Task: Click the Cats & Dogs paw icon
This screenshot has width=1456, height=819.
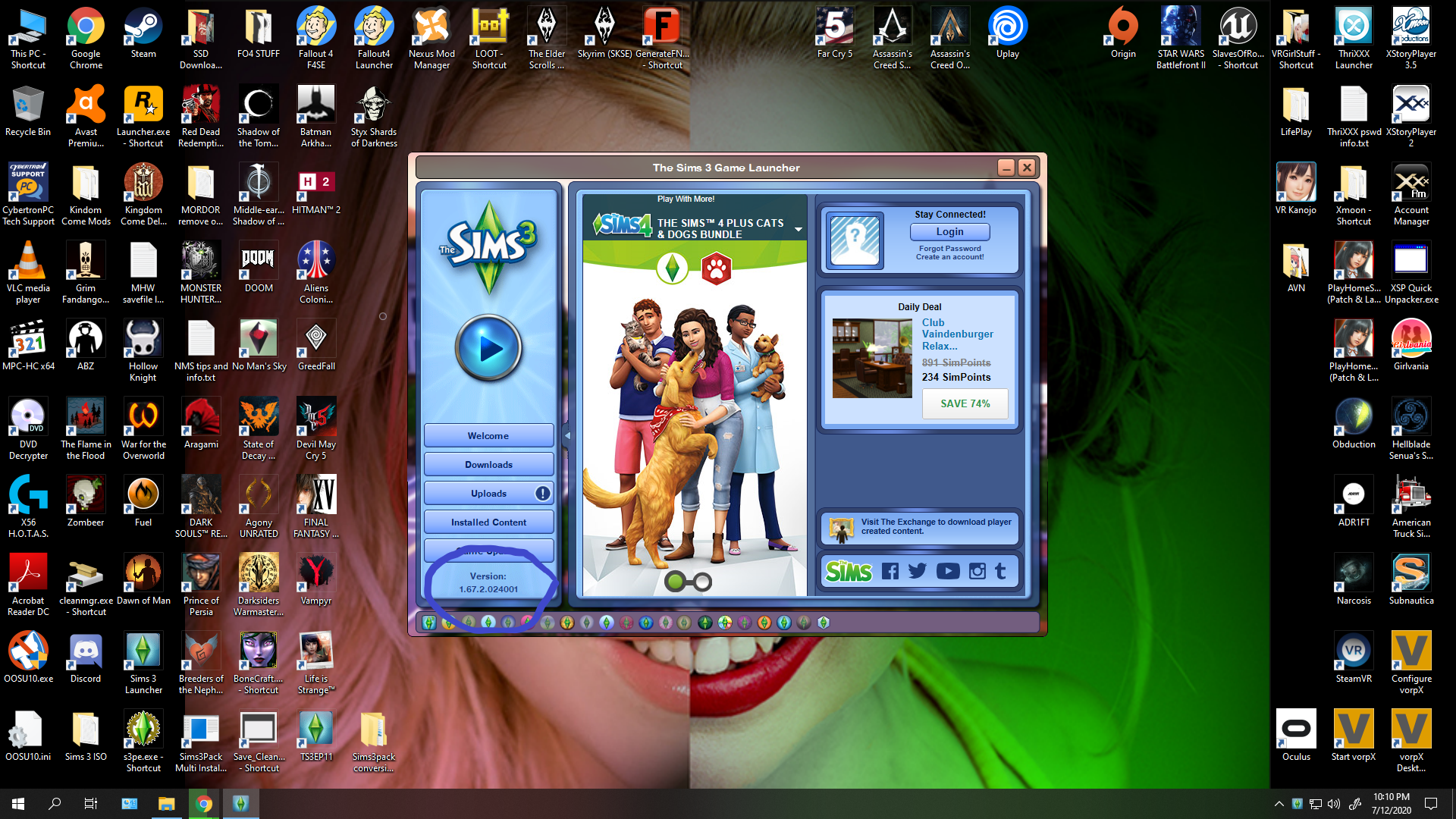Action: pyautogui.click(x=716, y=268)
